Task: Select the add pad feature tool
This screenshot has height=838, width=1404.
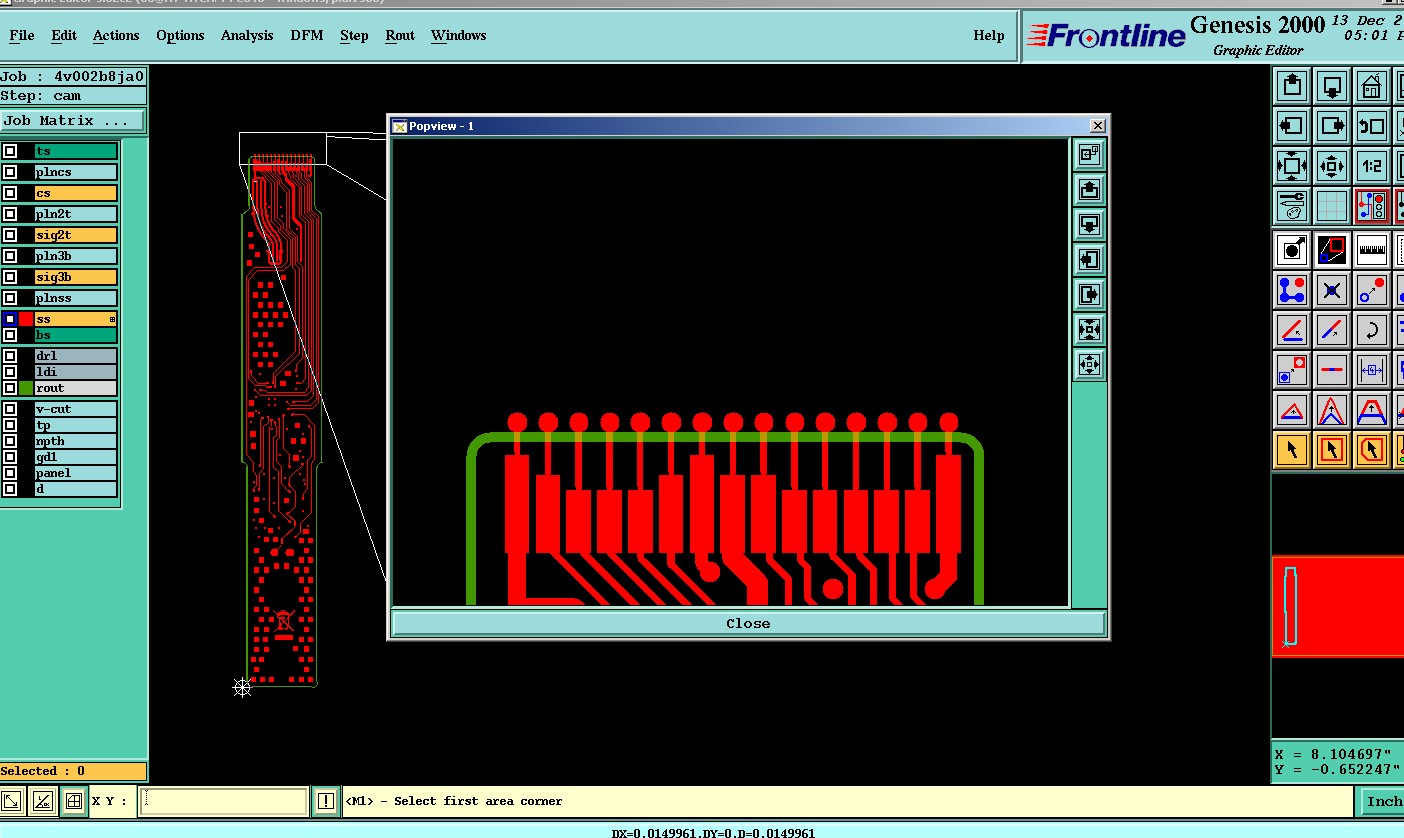Action: pyautogui.click(x=1292, y=250)
